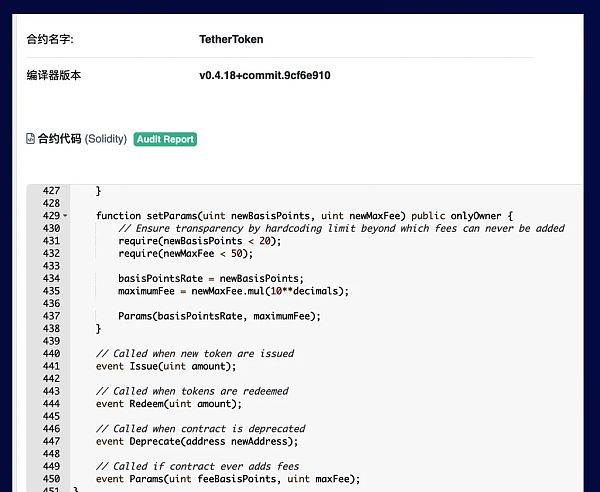Place cursor on the require(newMaxFee < 50) line
Image resolution: width=600 pixels, height=492 pixels.
click(x=186, y=253)
